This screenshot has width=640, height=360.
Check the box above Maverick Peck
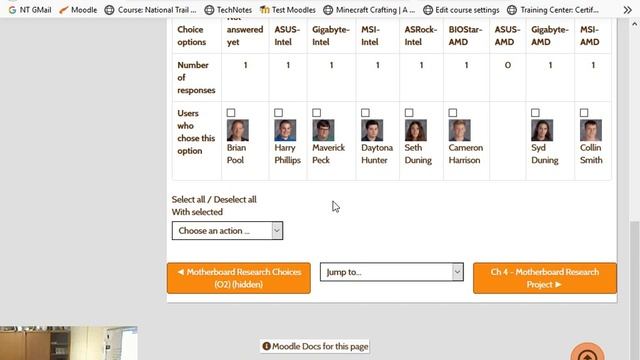(x=316, y=113)
